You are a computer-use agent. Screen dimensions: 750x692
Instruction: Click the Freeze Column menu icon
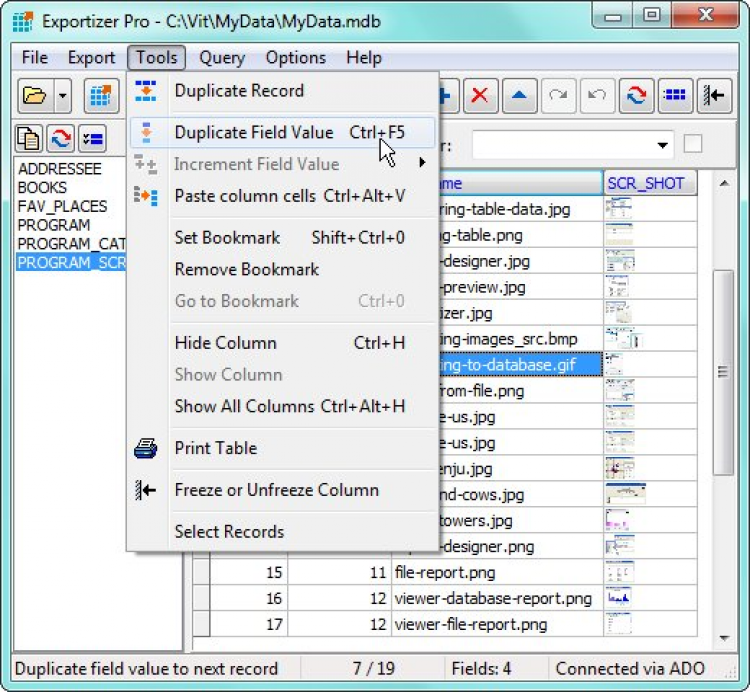click(x=145, y=490)
